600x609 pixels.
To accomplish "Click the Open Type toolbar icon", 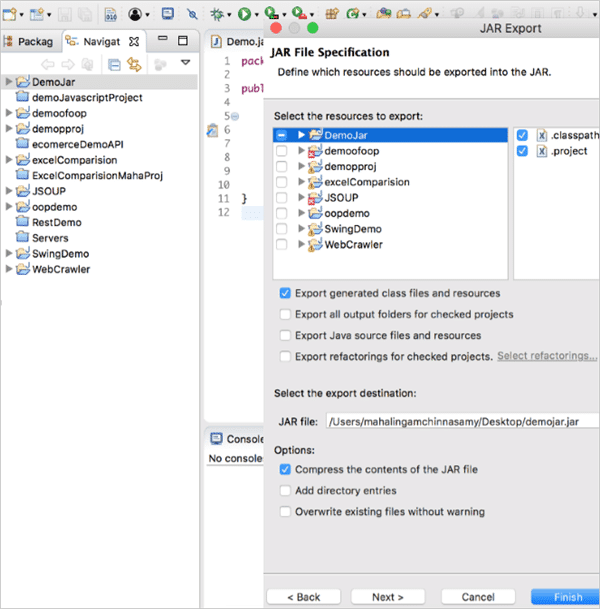I will point(384,14).
